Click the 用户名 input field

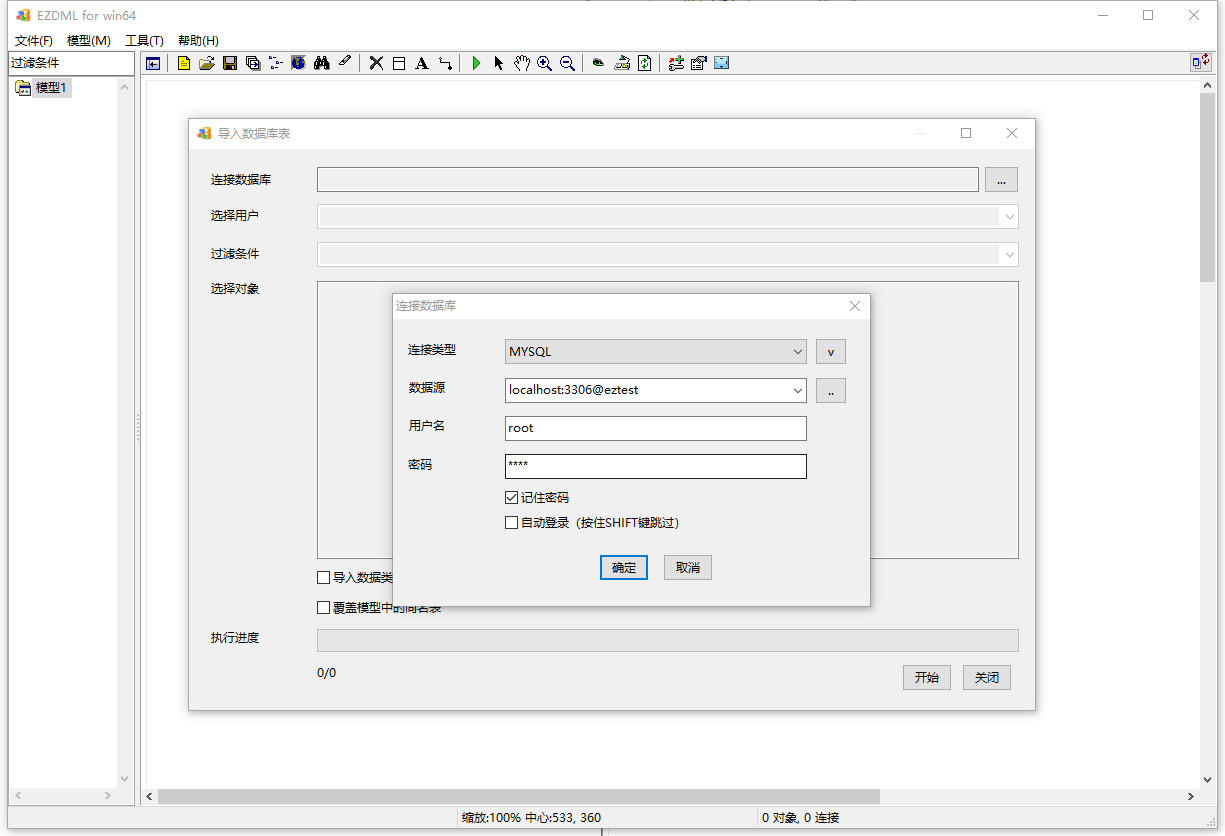pyautogui.click(x=656, y=428)
